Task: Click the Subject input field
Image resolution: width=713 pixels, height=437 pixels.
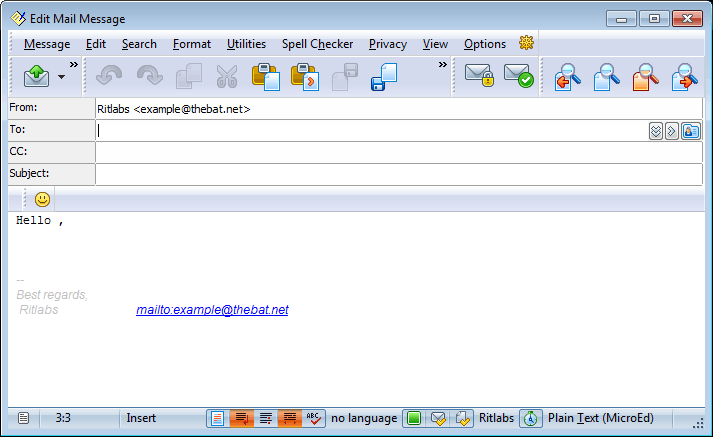Action: tap(399, 175)
